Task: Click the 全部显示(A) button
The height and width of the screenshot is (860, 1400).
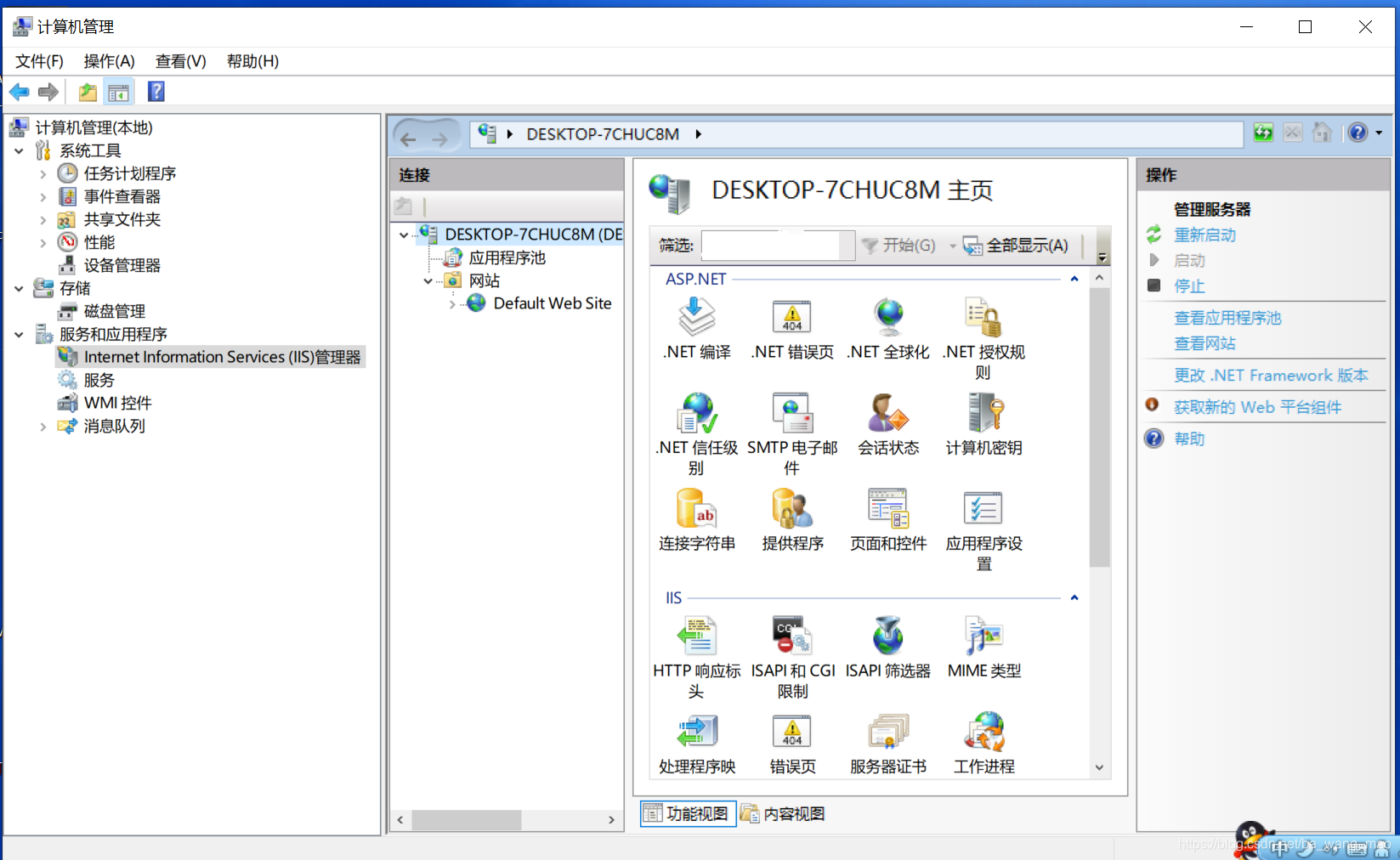Action: click(1016, 246)
